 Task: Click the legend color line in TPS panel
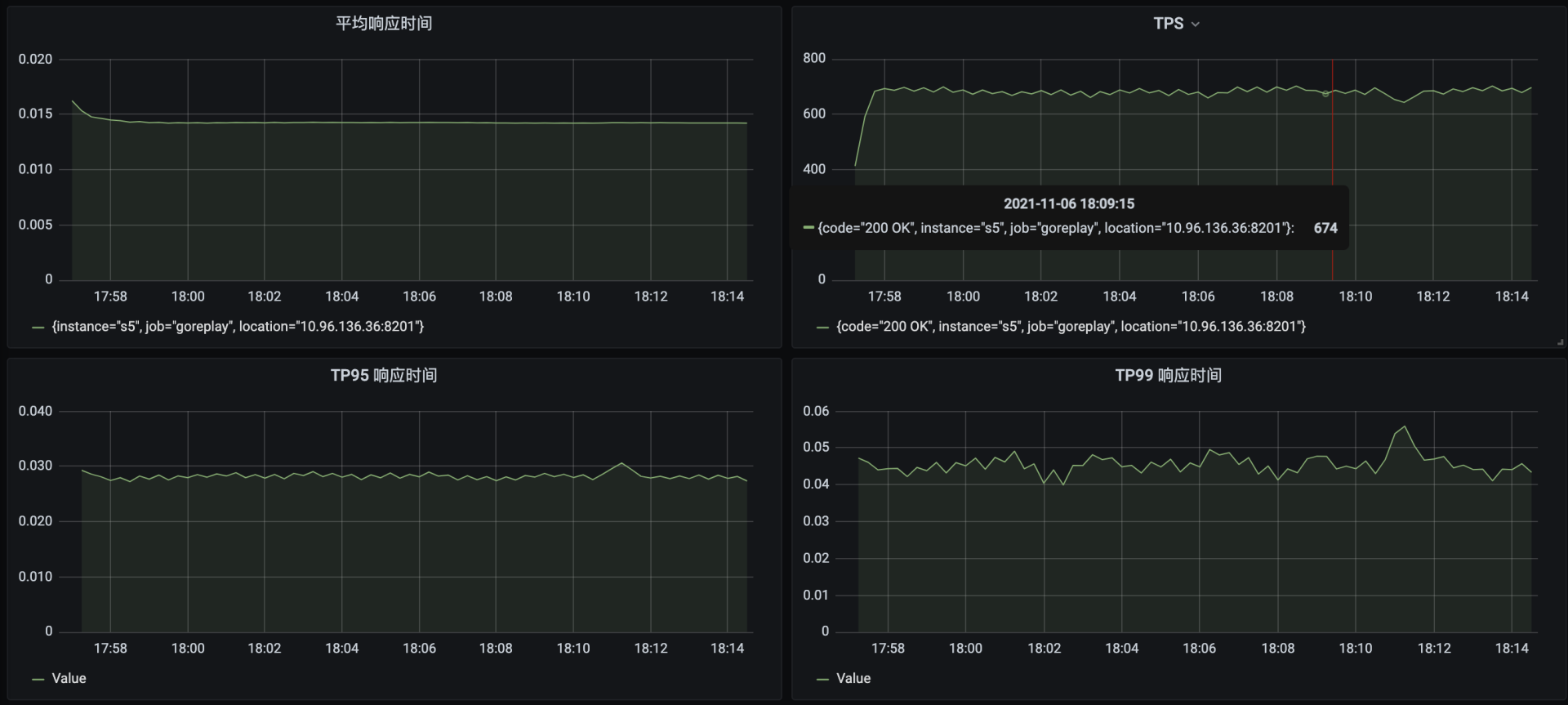822,328
